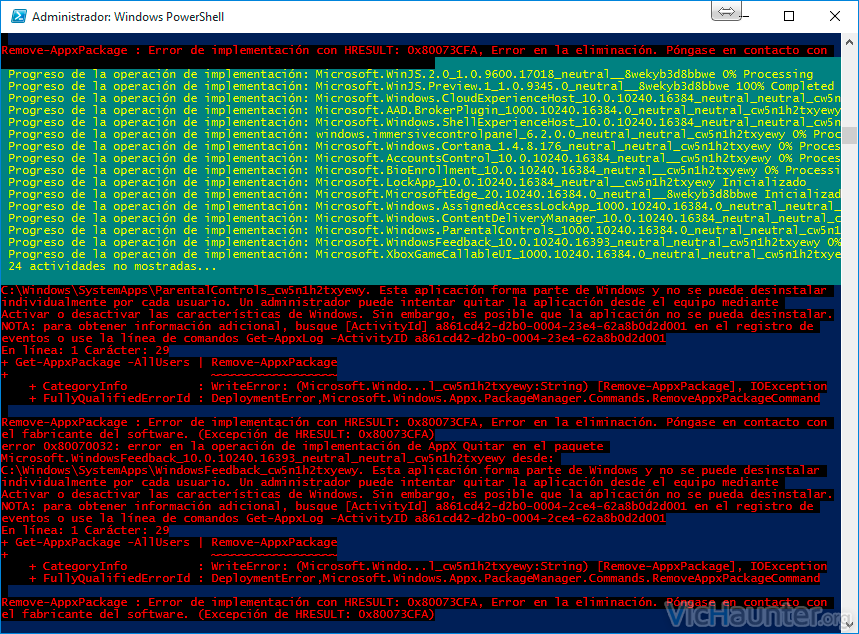Viewport: 859px width, 634px height.
Task: Click the C:\Windows\SystemApps\ParentalControls path line
Action: coord(414,290)
